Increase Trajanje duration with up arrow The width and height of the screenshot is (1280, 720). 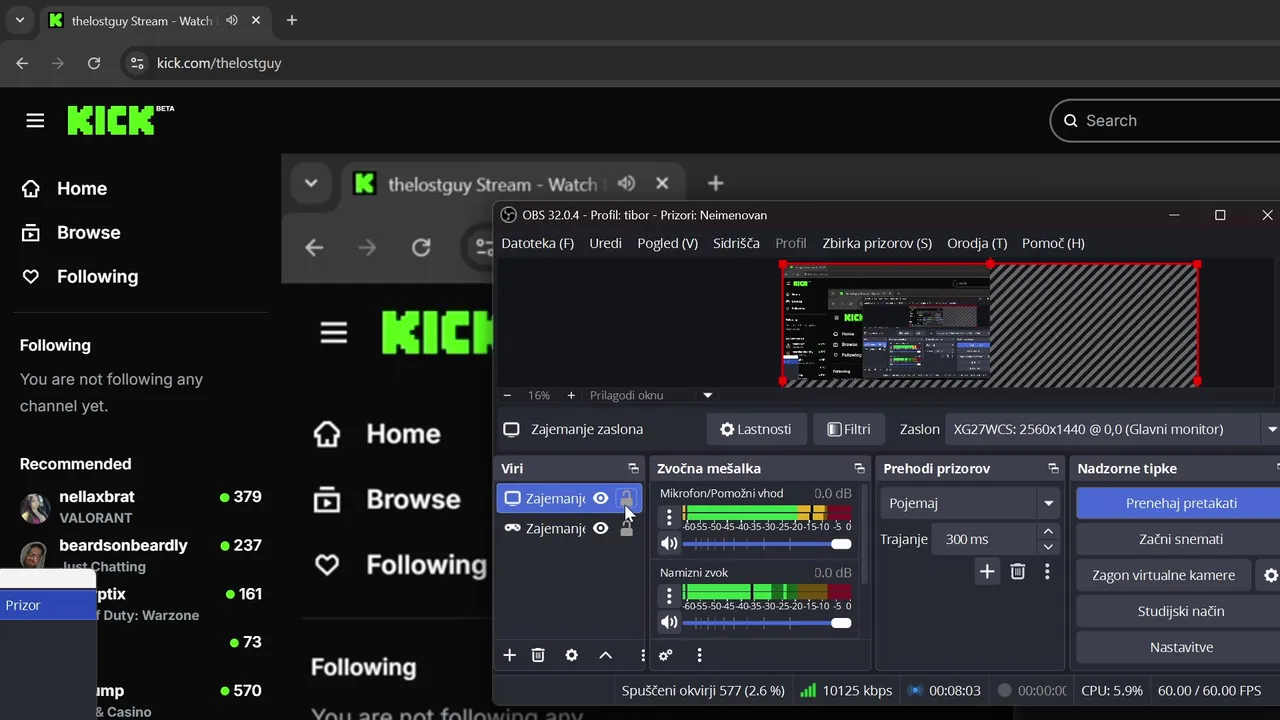pos(1048,532)
